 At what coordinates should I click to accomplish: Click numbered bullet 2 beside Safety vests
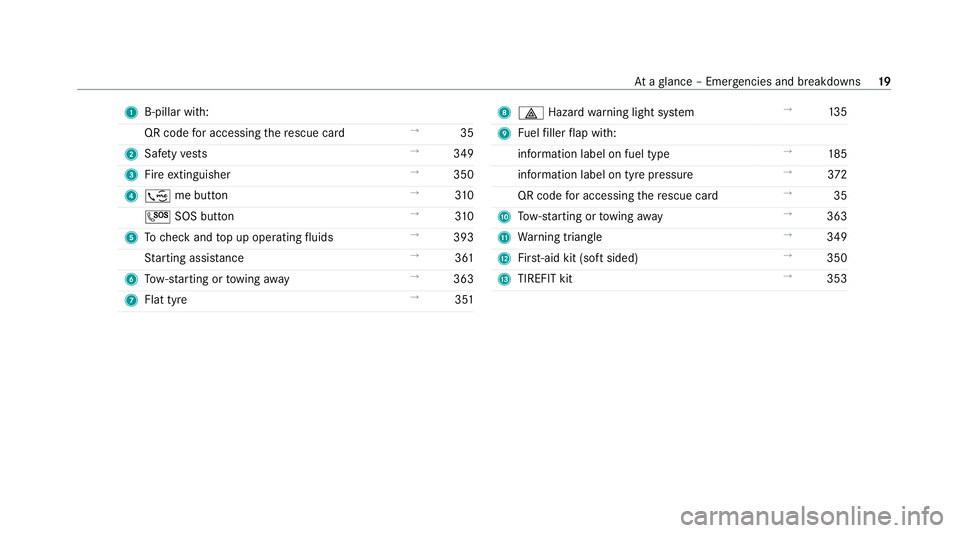point(131,154)
